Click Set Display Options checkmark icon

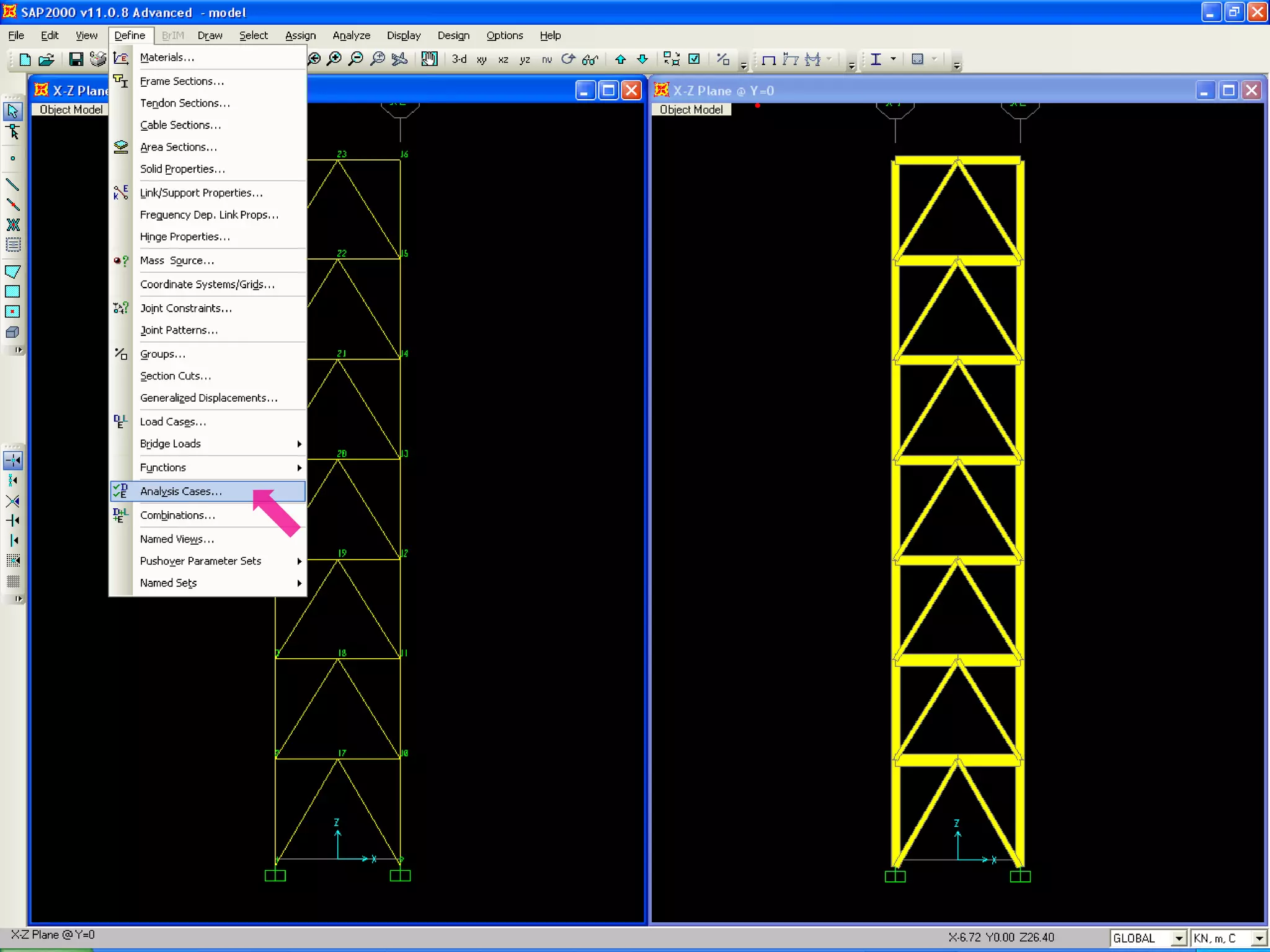pyautogui.click(x=695, y=59)
